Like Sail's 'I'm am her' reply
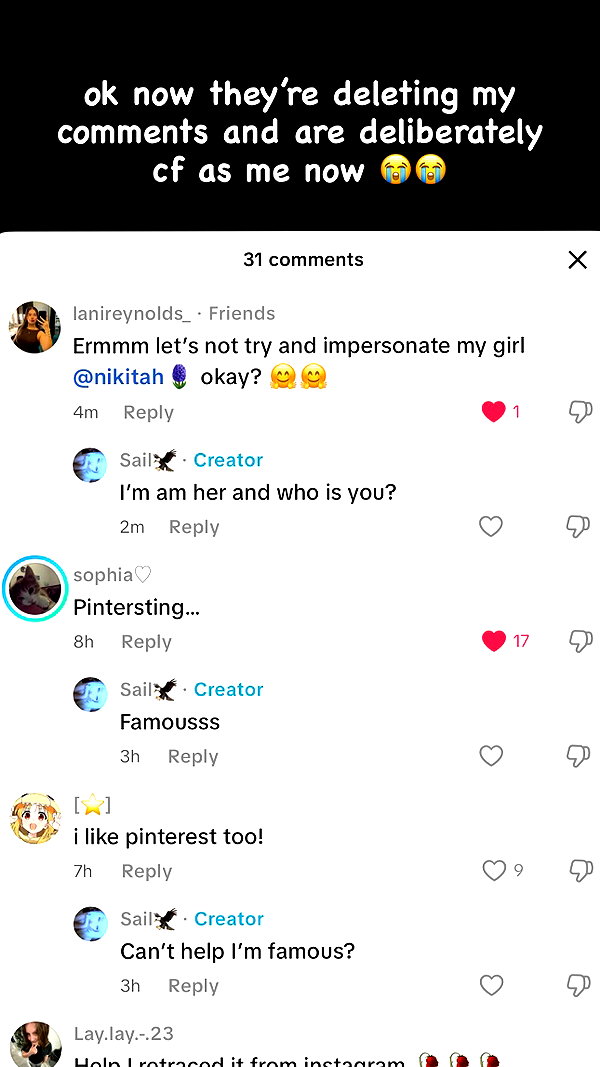The width and height of the screenshot is (600, 1067). click(491, 527)
